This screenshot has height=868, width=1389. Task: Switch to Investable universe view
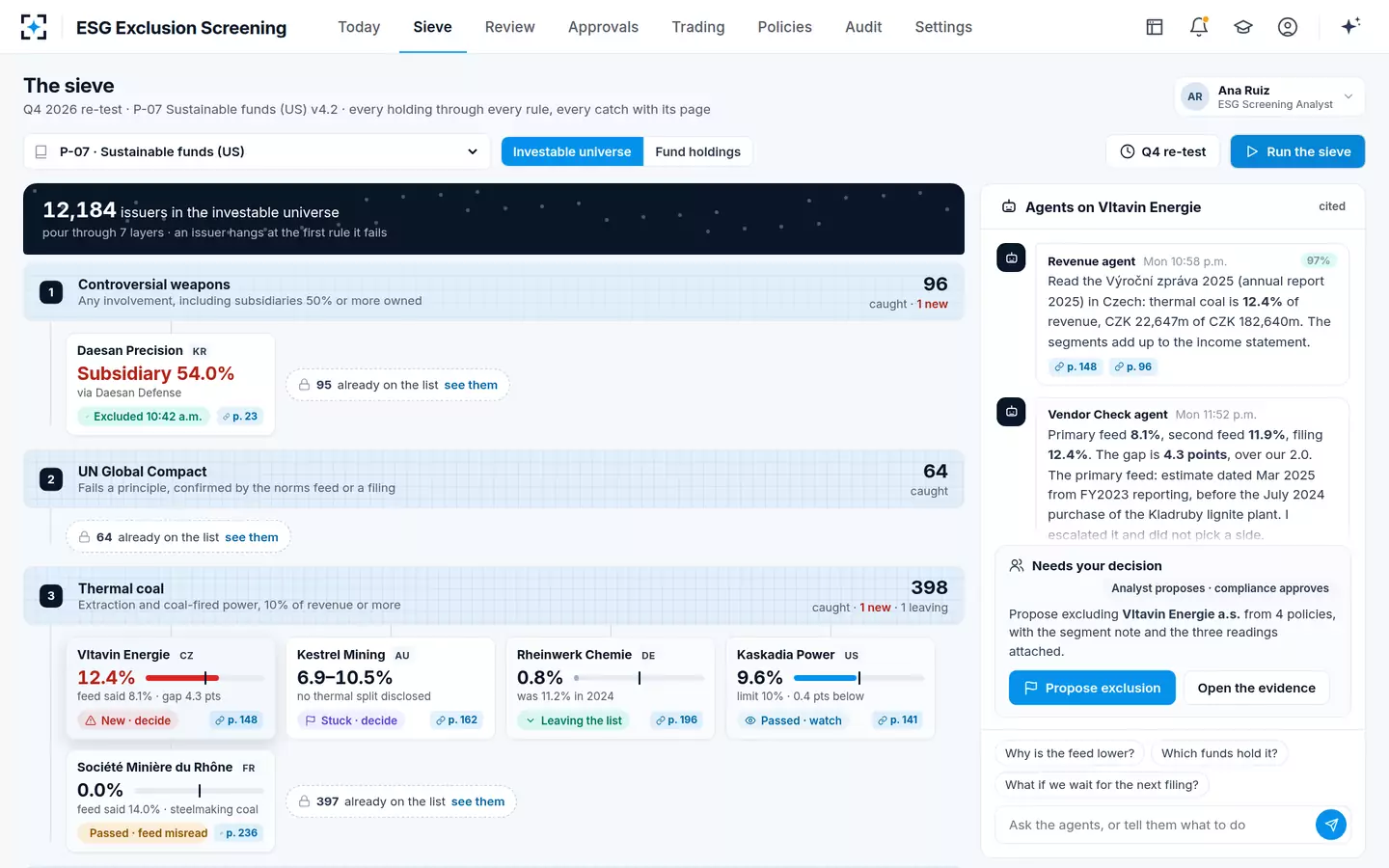tap(572, 151)
